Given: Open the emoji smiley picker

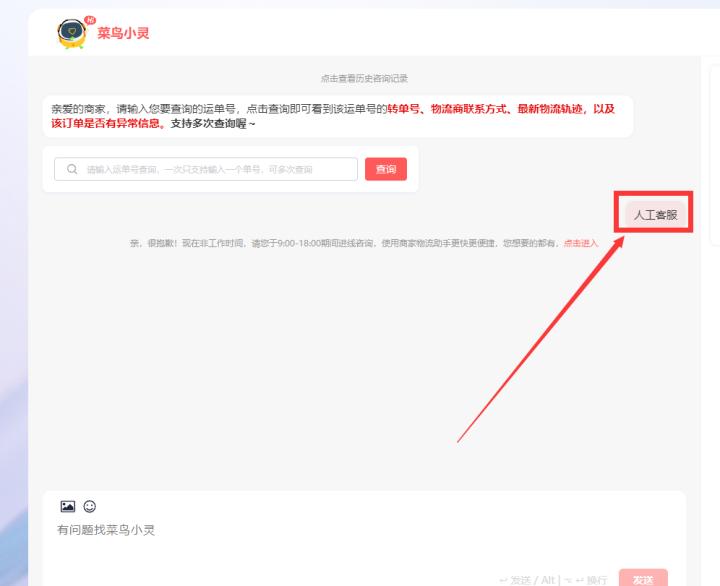Looking at the screenshot, I should (90, 506).
